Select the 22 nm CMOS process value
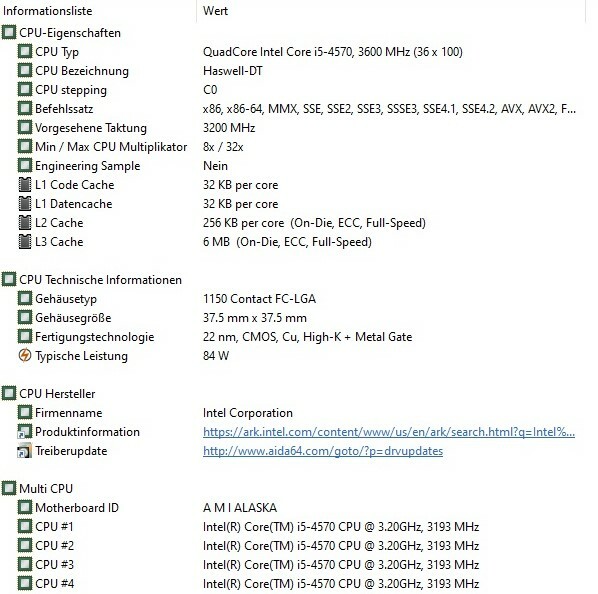 point(307,337)
